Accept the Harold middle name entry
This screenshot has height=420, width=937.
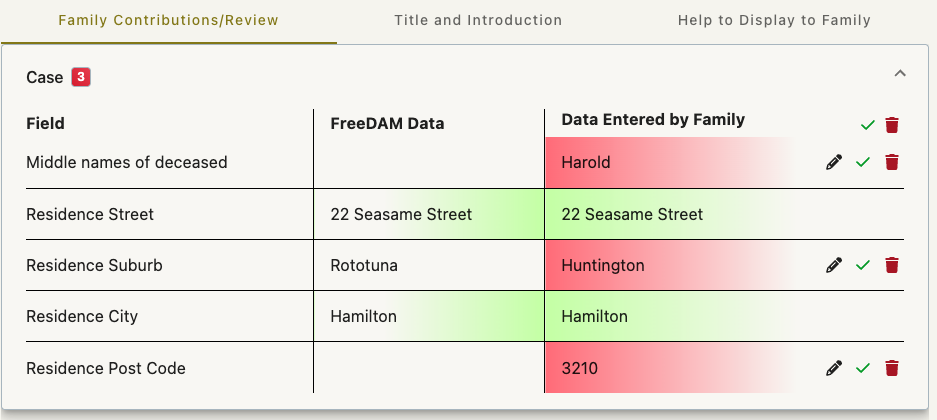862,162
